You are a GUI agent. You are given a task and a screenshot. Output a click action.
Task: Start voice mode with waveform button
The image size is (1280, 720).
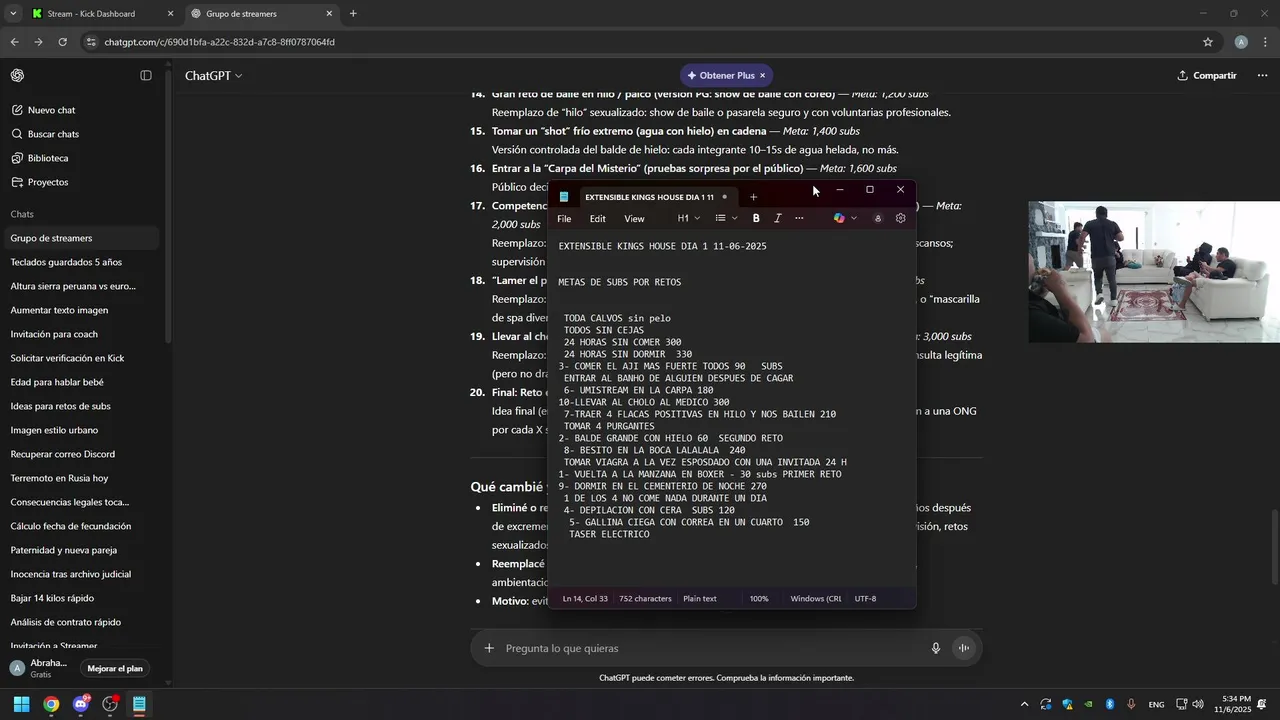coord(964,648)
